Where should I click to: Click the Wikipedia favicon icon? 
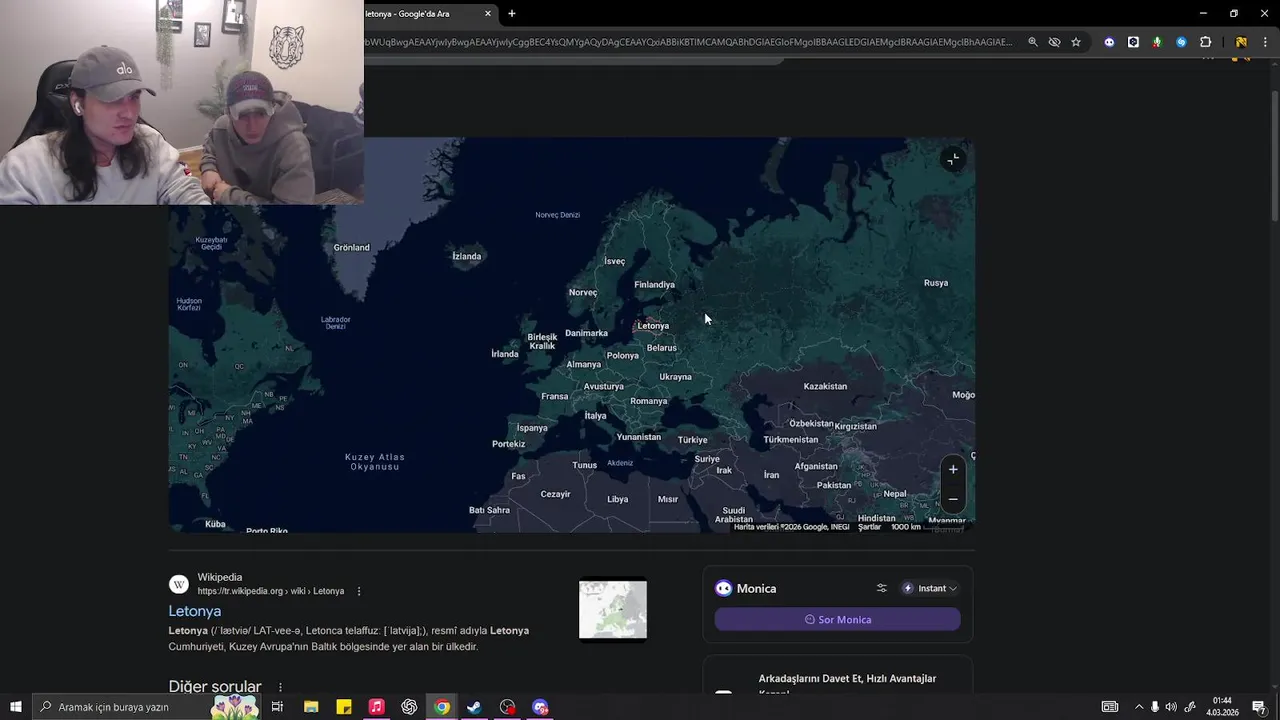[x=179, y=584]
